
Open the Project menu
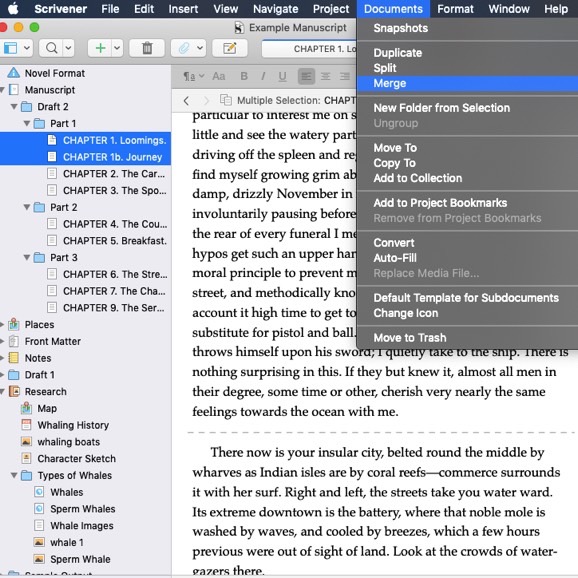[331, 8]
